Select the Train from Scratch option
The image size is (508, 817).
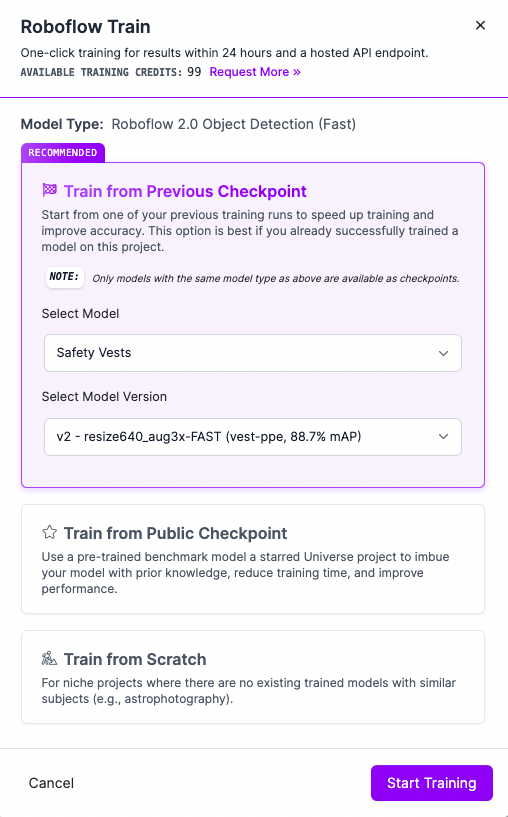pos(253,677)
